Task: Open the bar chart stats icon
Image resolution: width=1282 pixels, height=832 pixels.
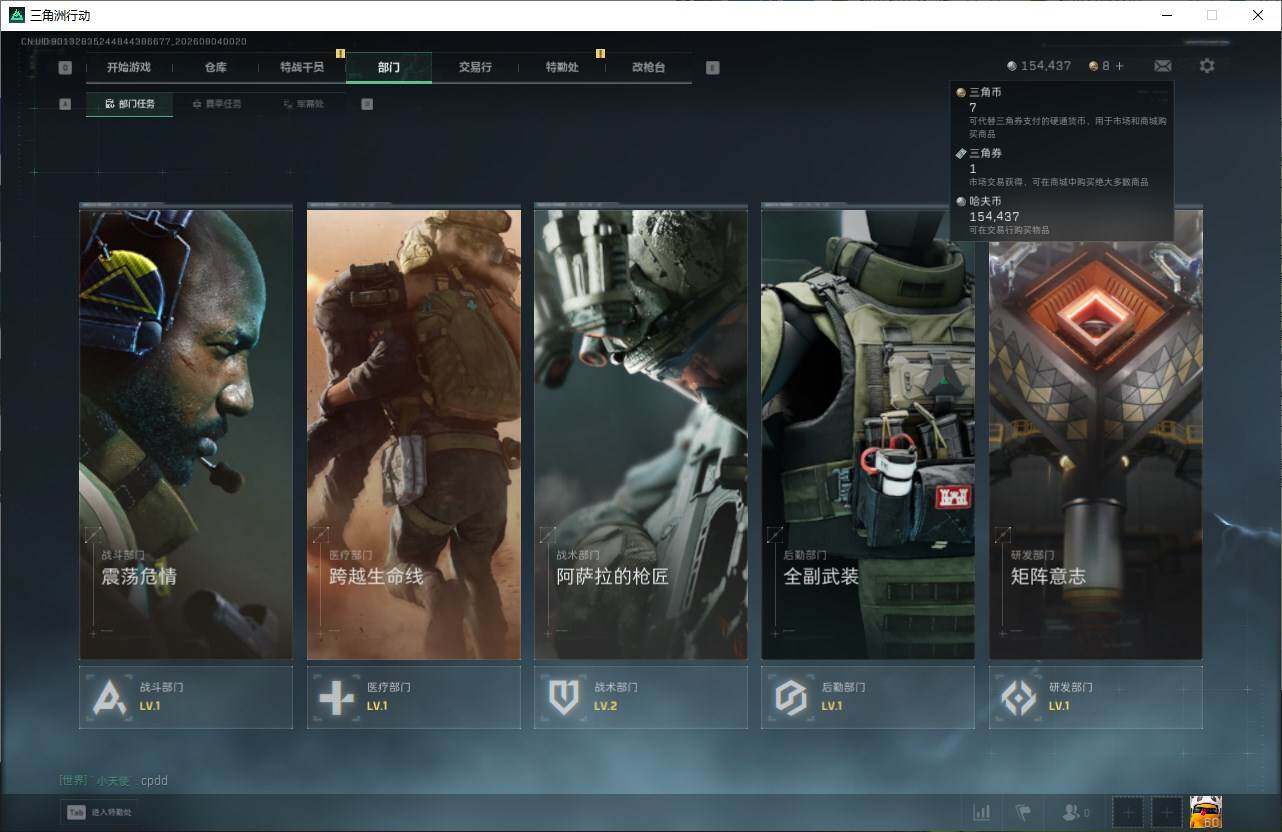Action: pyautogui.click(x=981, y=813)
